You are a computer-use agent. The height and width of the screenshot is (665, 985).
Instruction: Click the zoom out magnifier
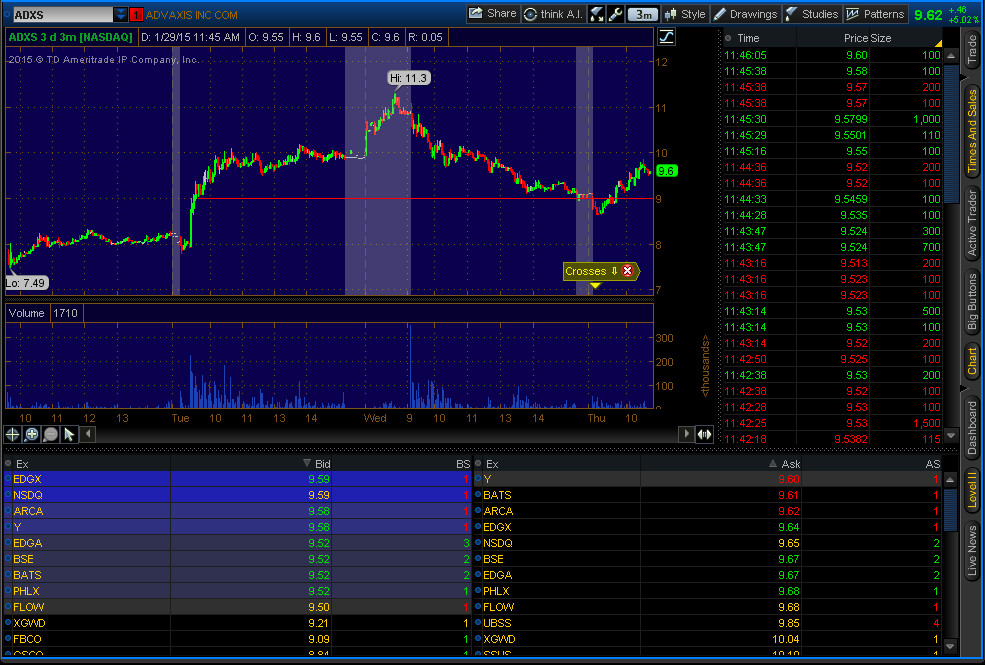coord(51,434)
